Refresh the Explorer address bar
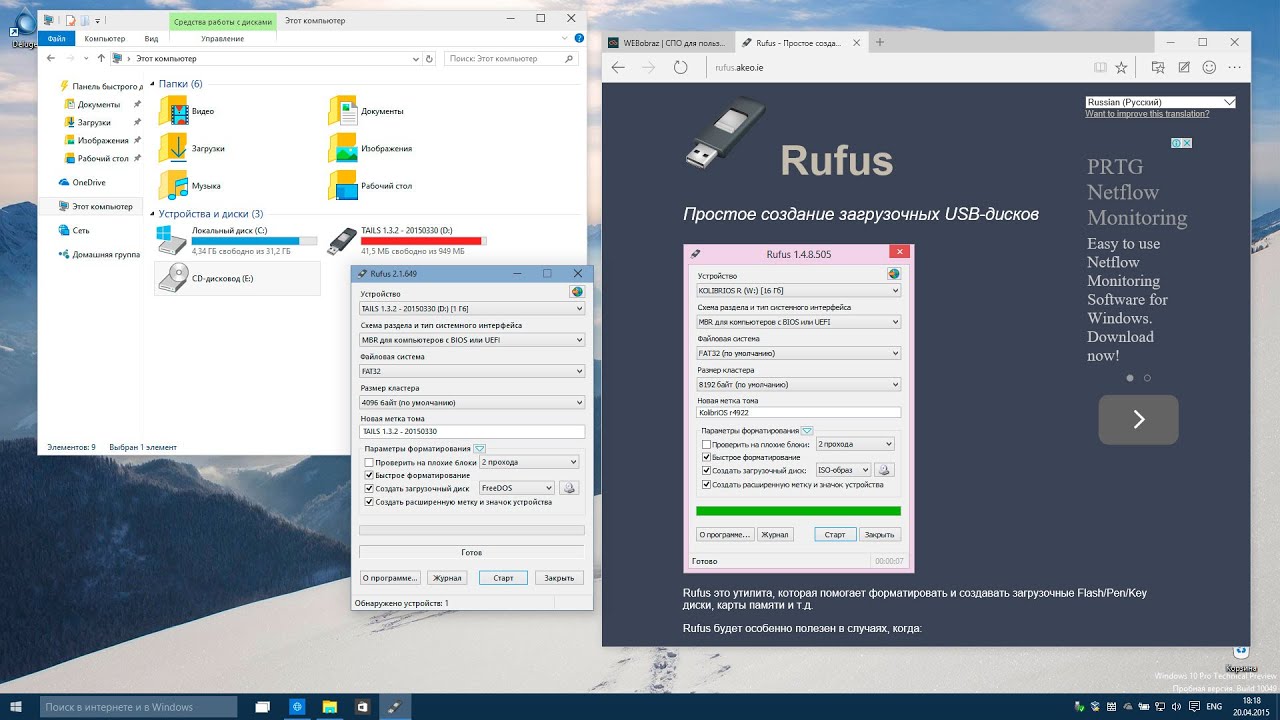 point(430,59)
